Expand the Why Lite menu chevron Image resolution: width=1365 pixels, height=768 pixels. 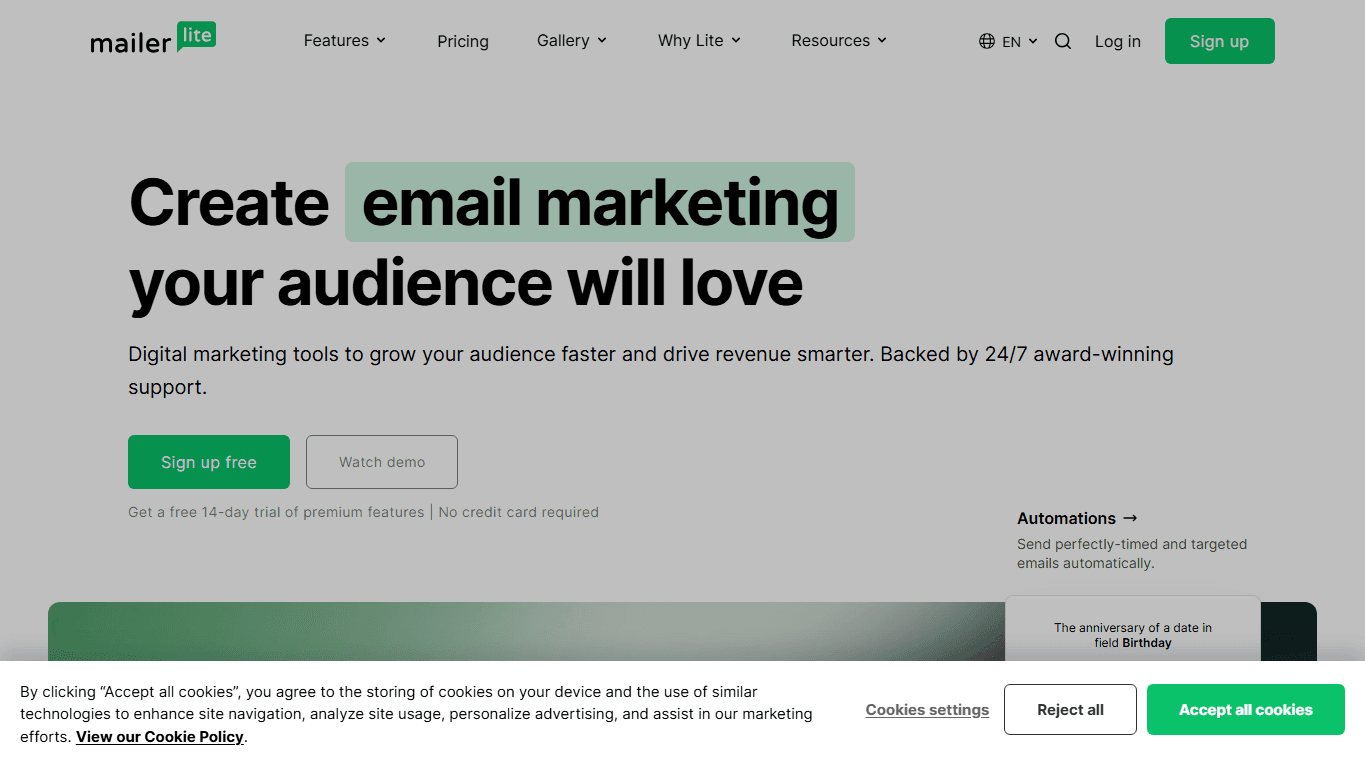click(x=736, y=41)
